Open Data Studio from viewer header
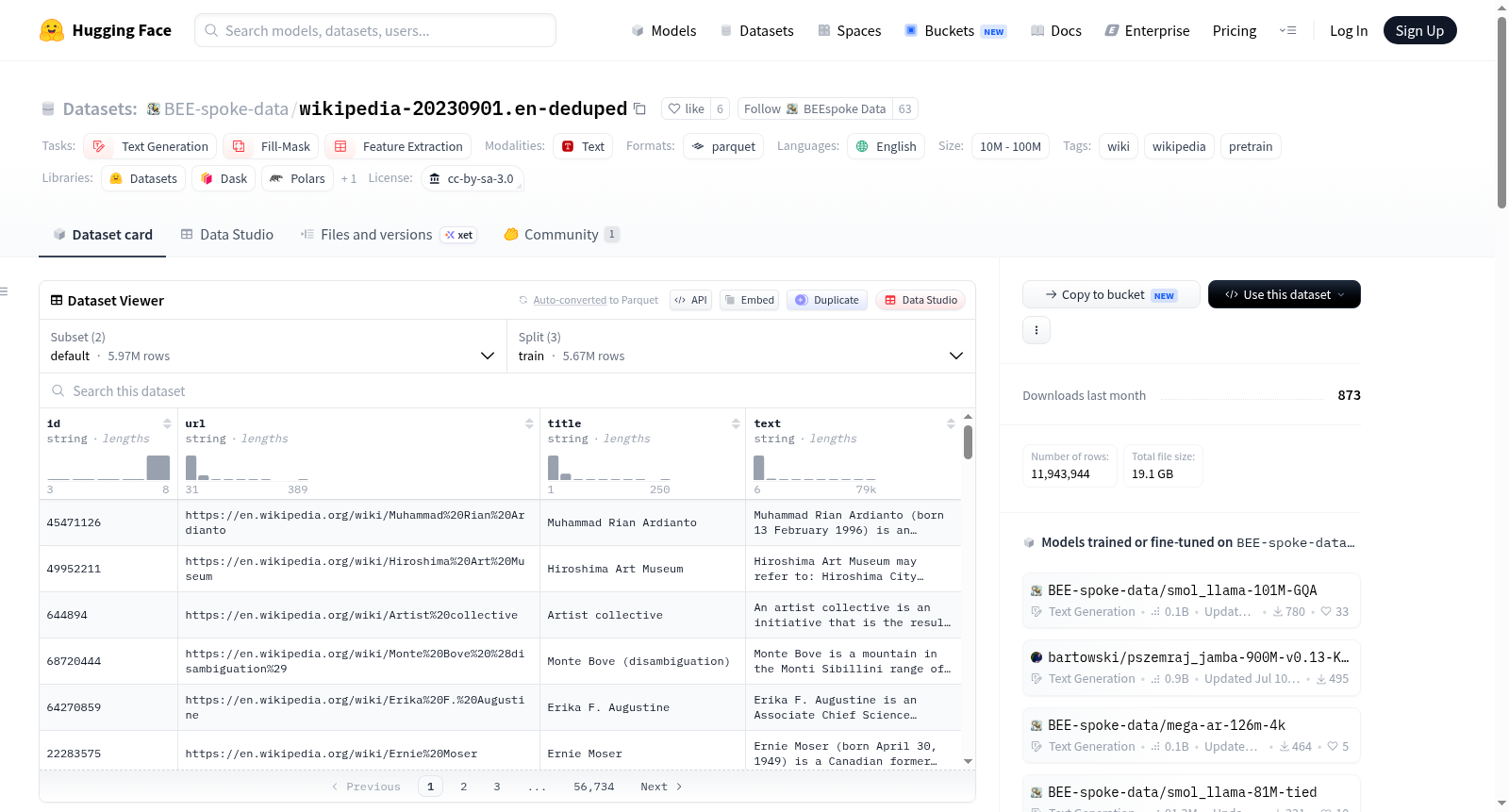 [920, 300]
